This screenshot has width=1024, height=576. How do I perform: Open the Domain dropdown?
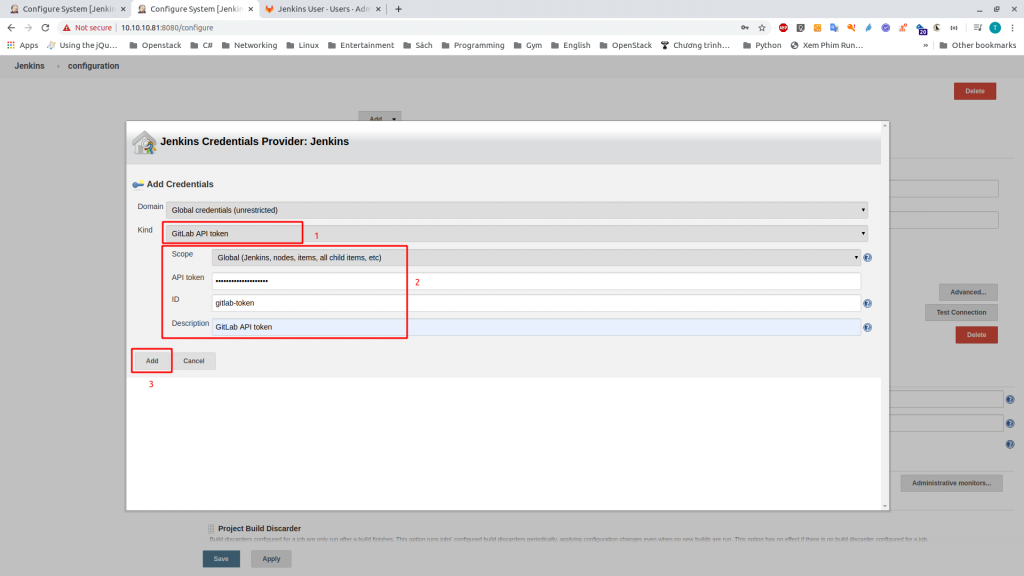coord(517,210)
